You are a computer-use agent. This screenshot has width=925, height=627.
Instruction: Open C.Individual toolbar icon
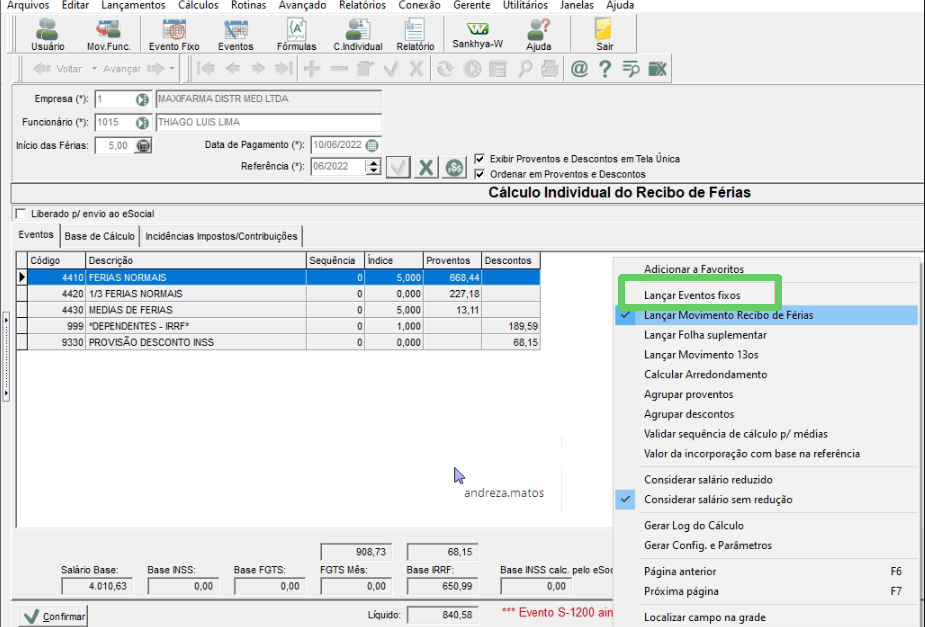tap(357, 34)
